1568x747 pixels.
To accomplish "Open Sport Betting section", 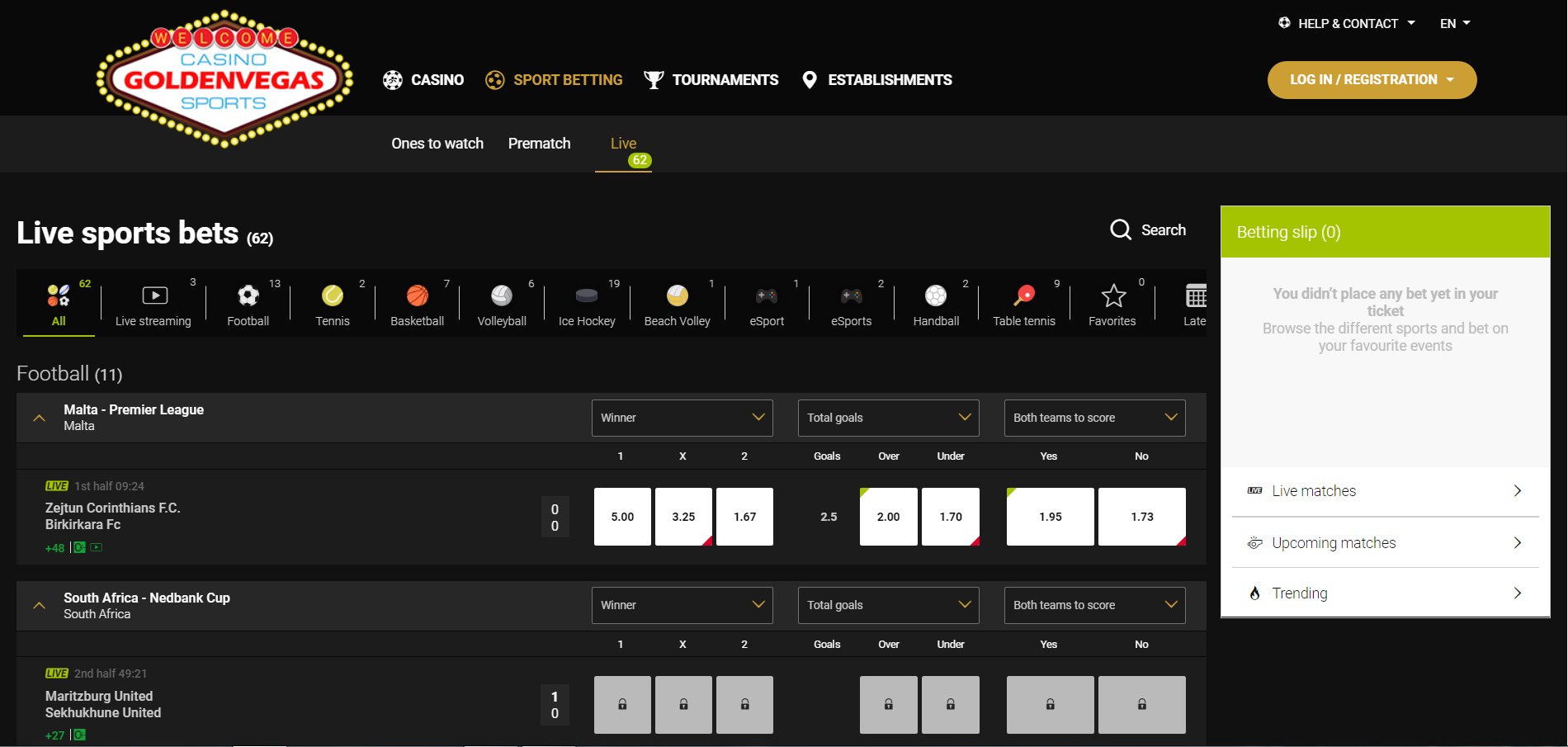I will click(554, 80).
